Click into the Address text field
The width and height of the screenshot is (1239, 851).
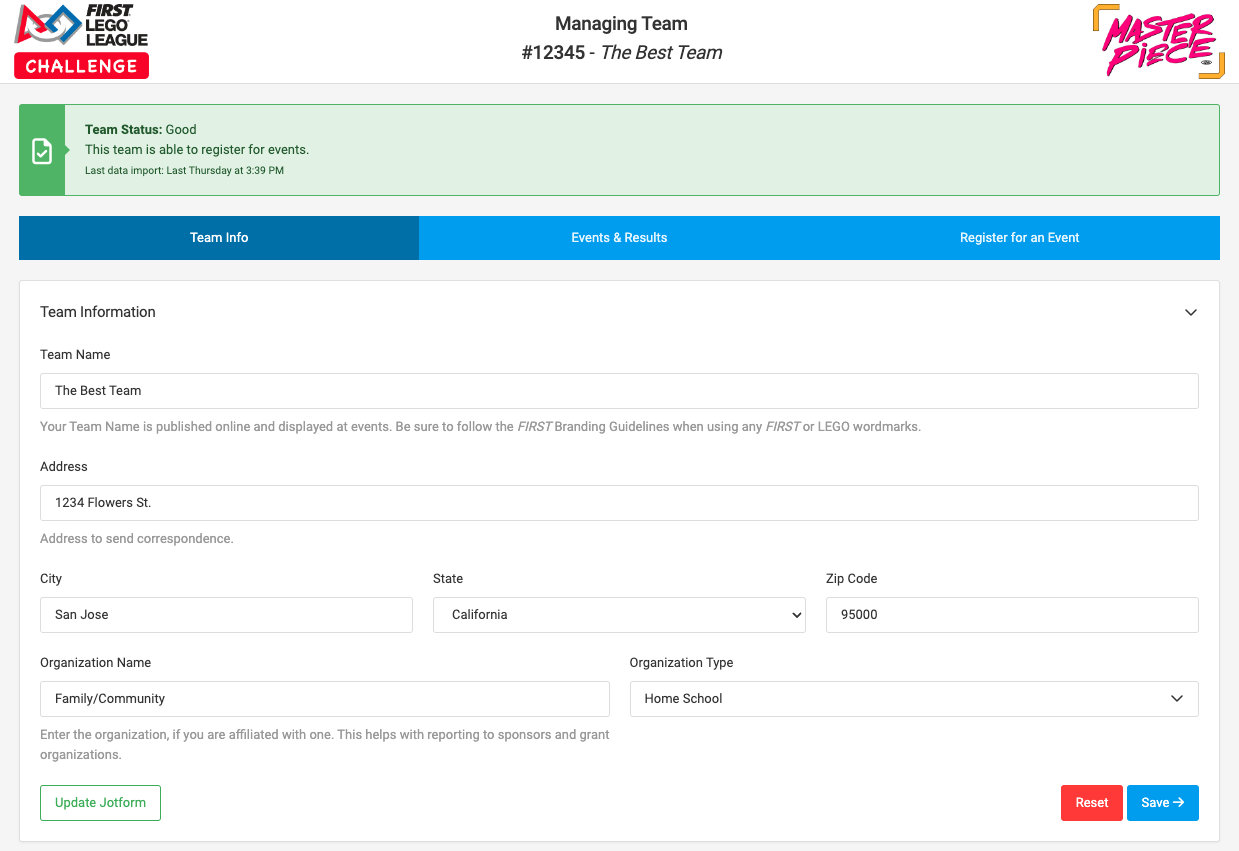click(x=619, y=503)
